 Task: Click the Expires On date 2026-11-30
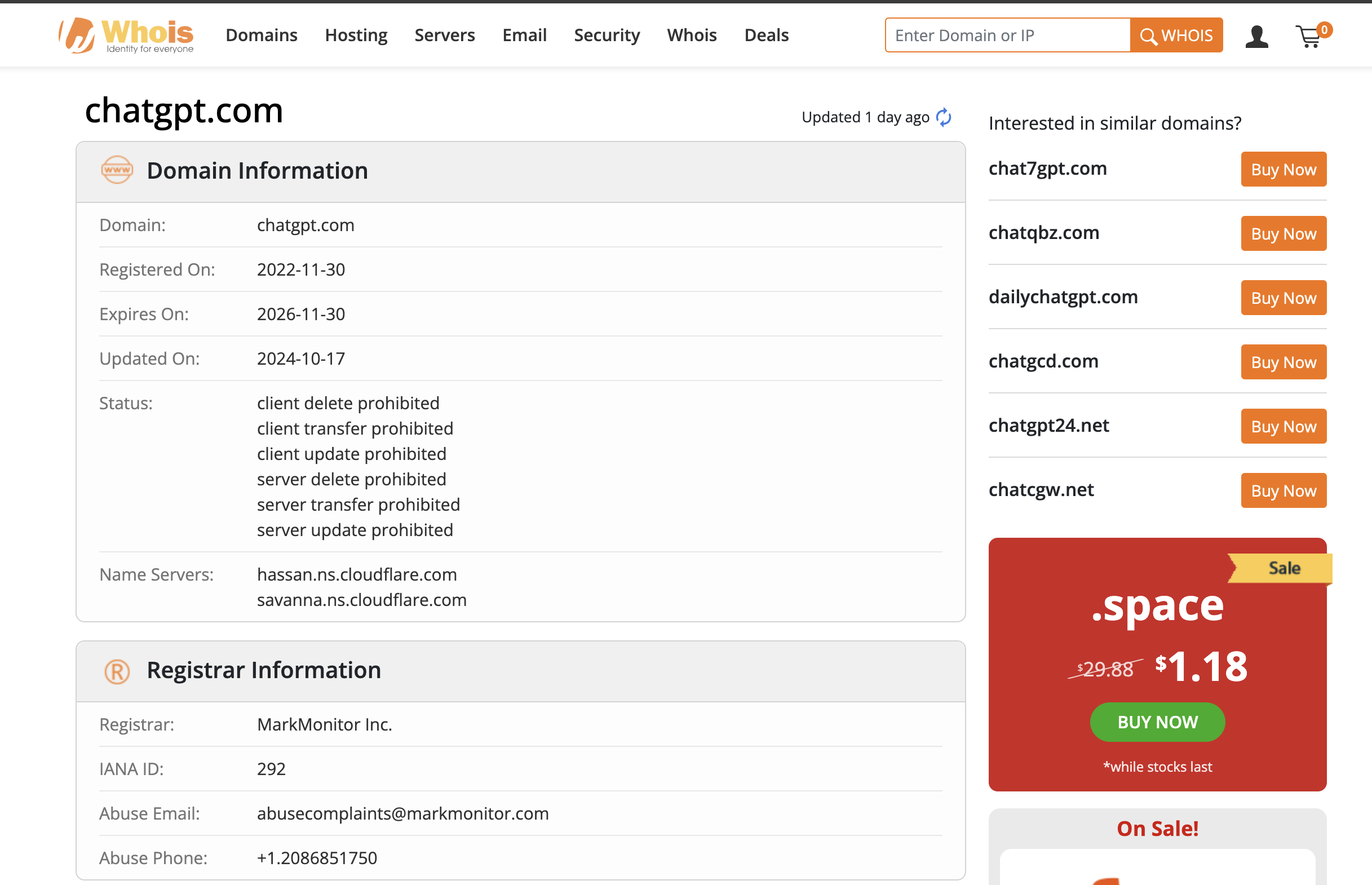[x=301, y=315]
